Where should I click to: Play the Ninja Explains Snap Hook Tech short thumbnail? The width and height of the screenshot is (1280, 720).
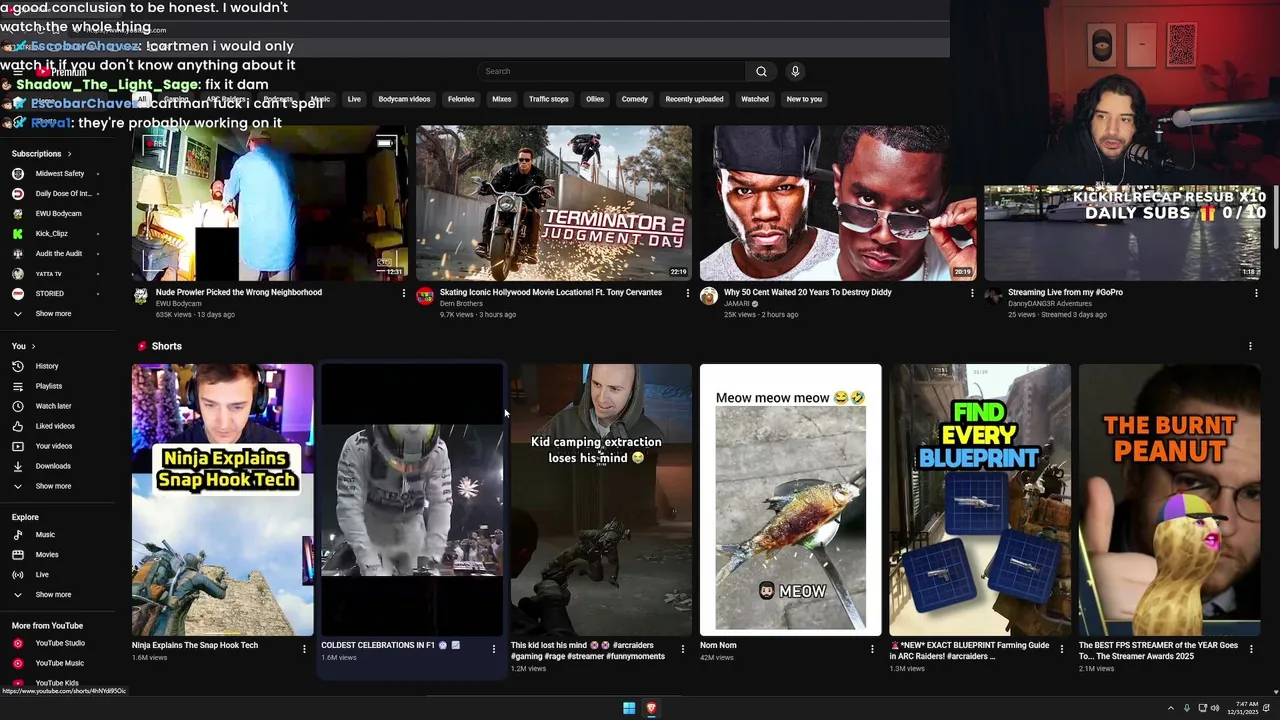click(222, 499)
